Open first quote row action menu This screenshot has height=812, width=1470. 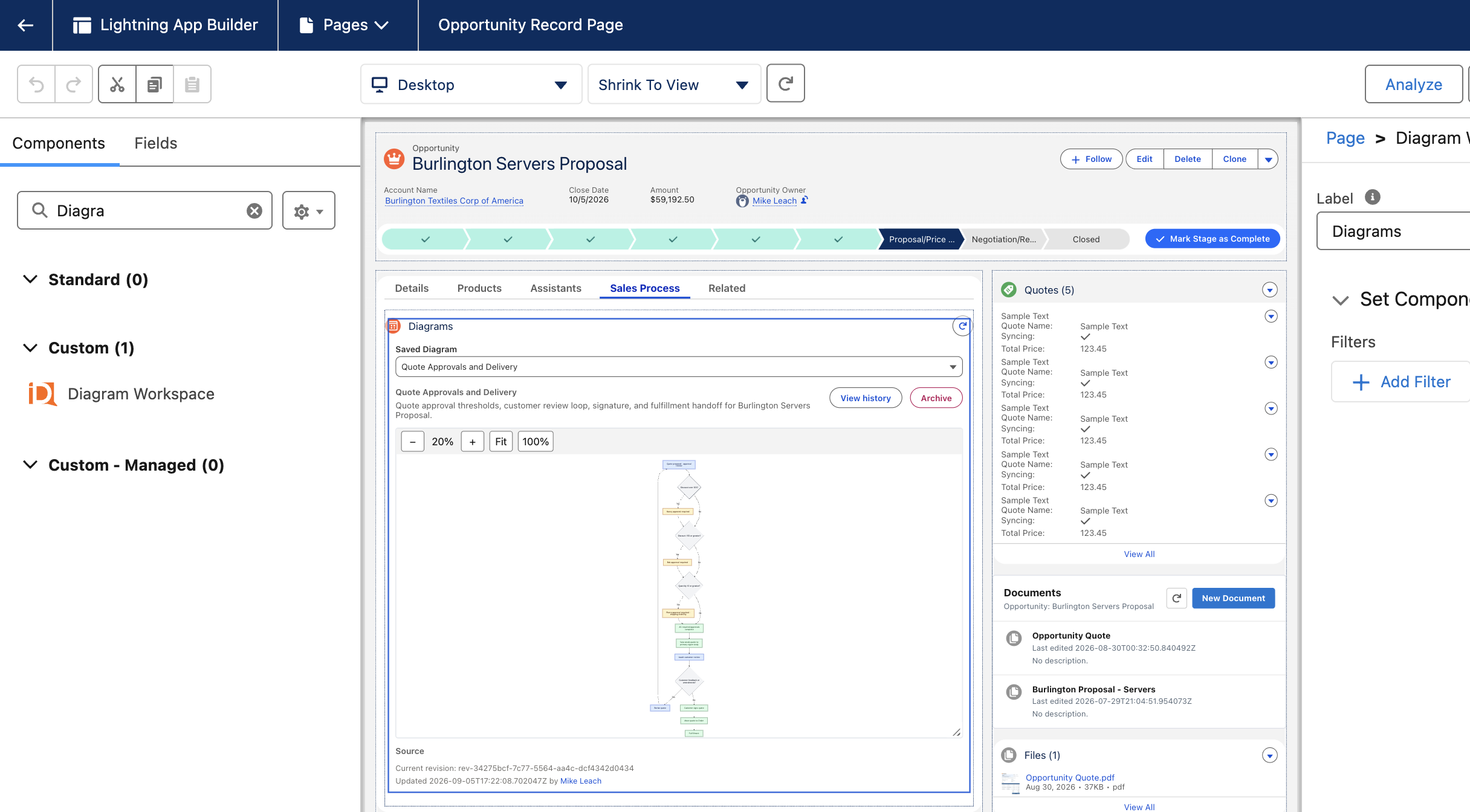1271,317
